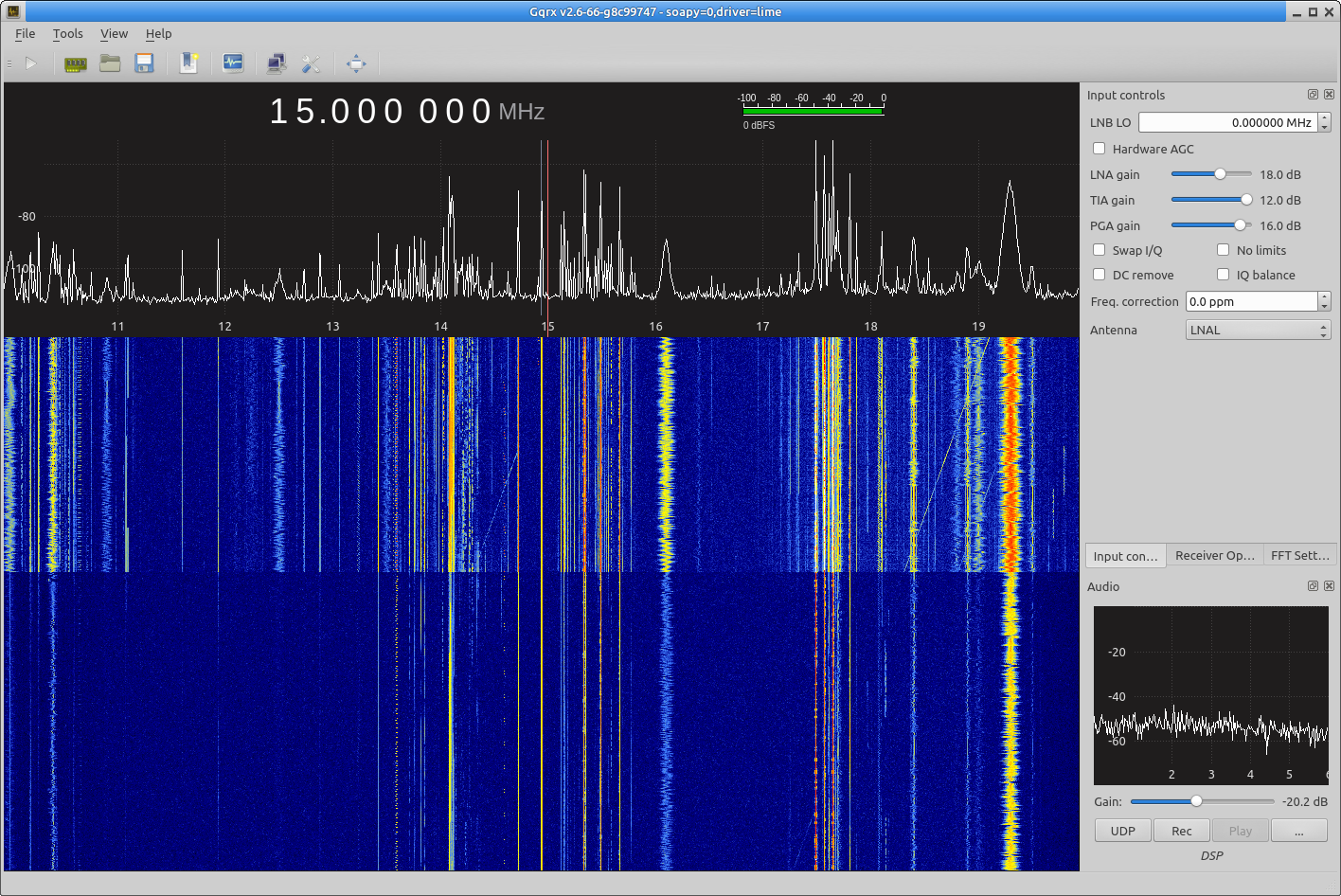Toggle full screen mode icon in toolbar
1341x896 pixels.
point(356,63)
